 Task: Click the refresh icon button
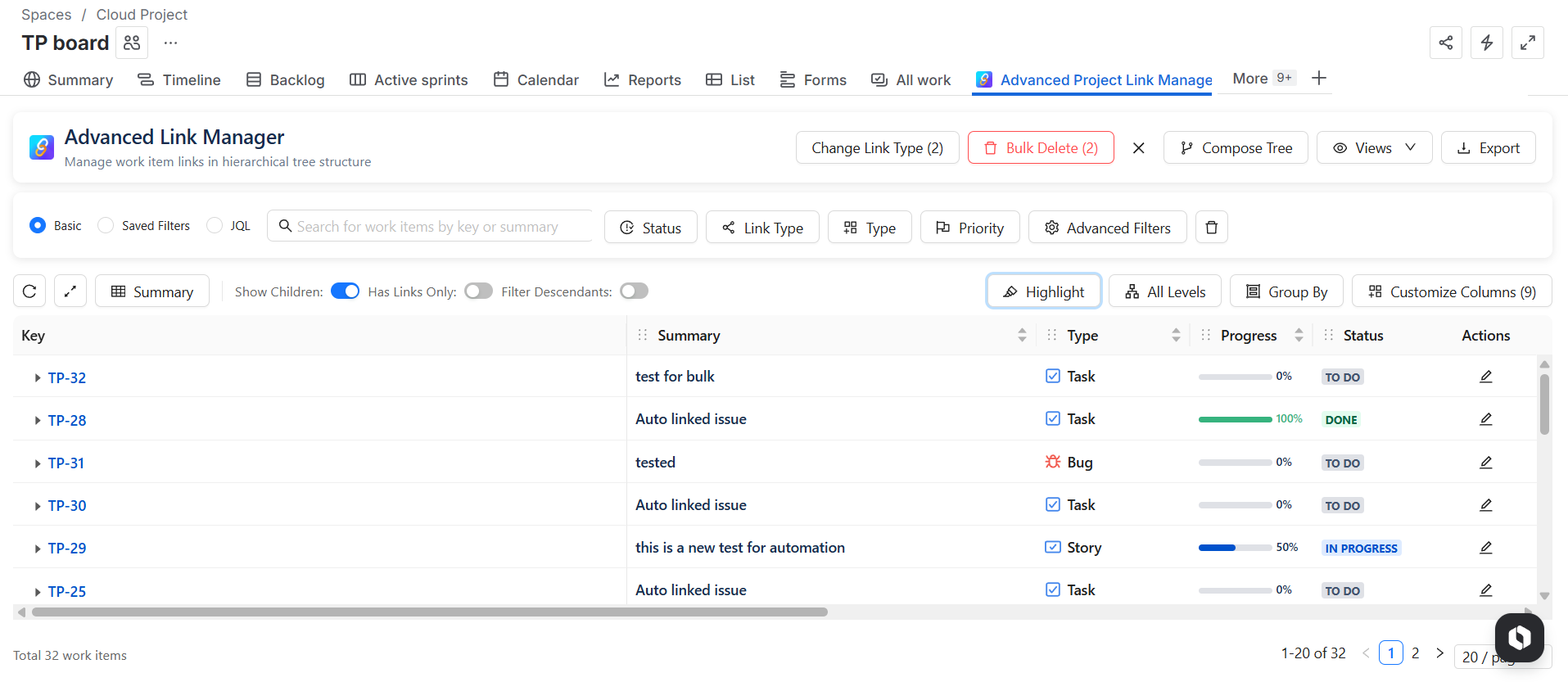pyautogui.click(x=29, y=291)
